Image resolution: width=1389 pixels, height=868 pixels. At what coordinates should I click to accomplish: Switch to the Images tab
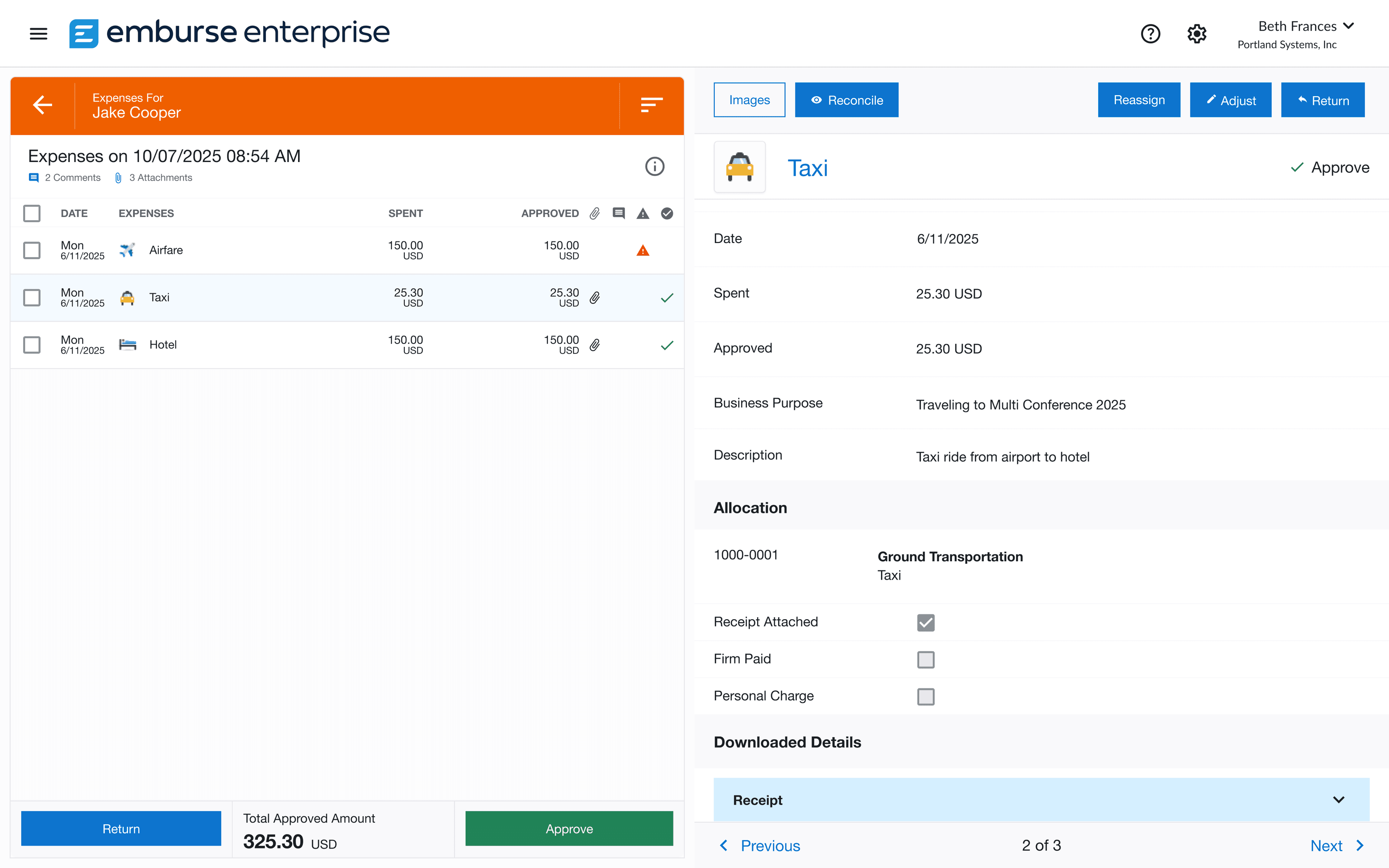[x=749, y=99]
